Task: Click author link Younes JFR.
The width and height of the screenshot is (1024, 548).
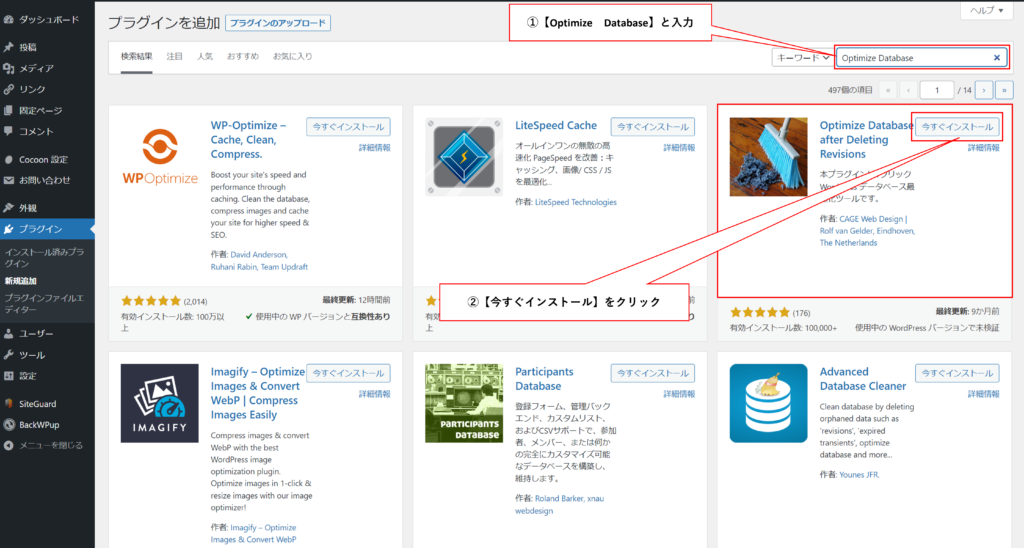Action: [859, 475]
